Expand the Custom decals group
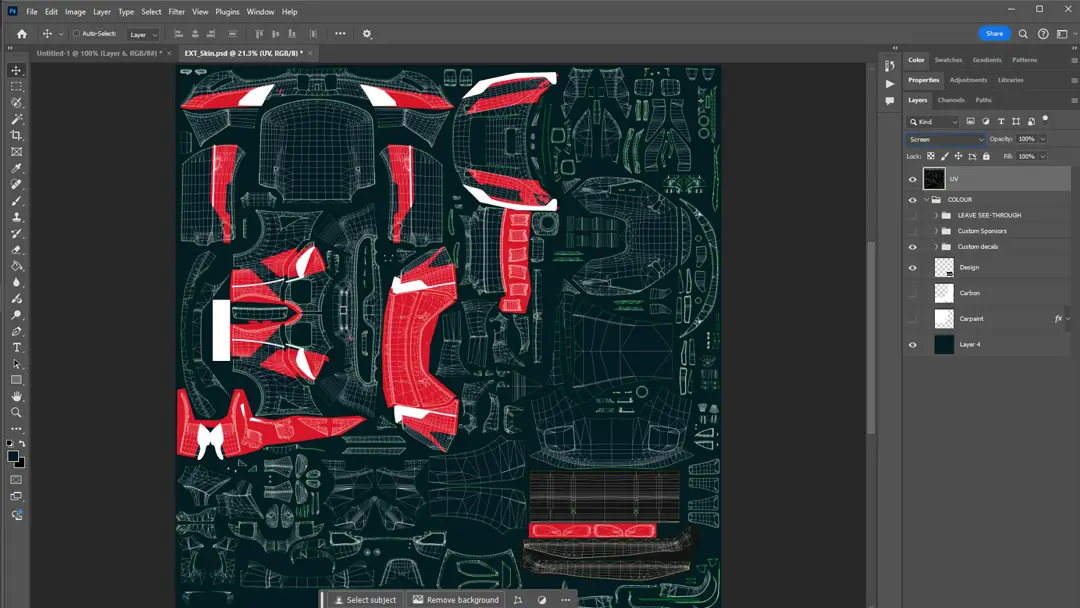The width and height of the screenshot is (1080, 608). click(x=935, y=247)
